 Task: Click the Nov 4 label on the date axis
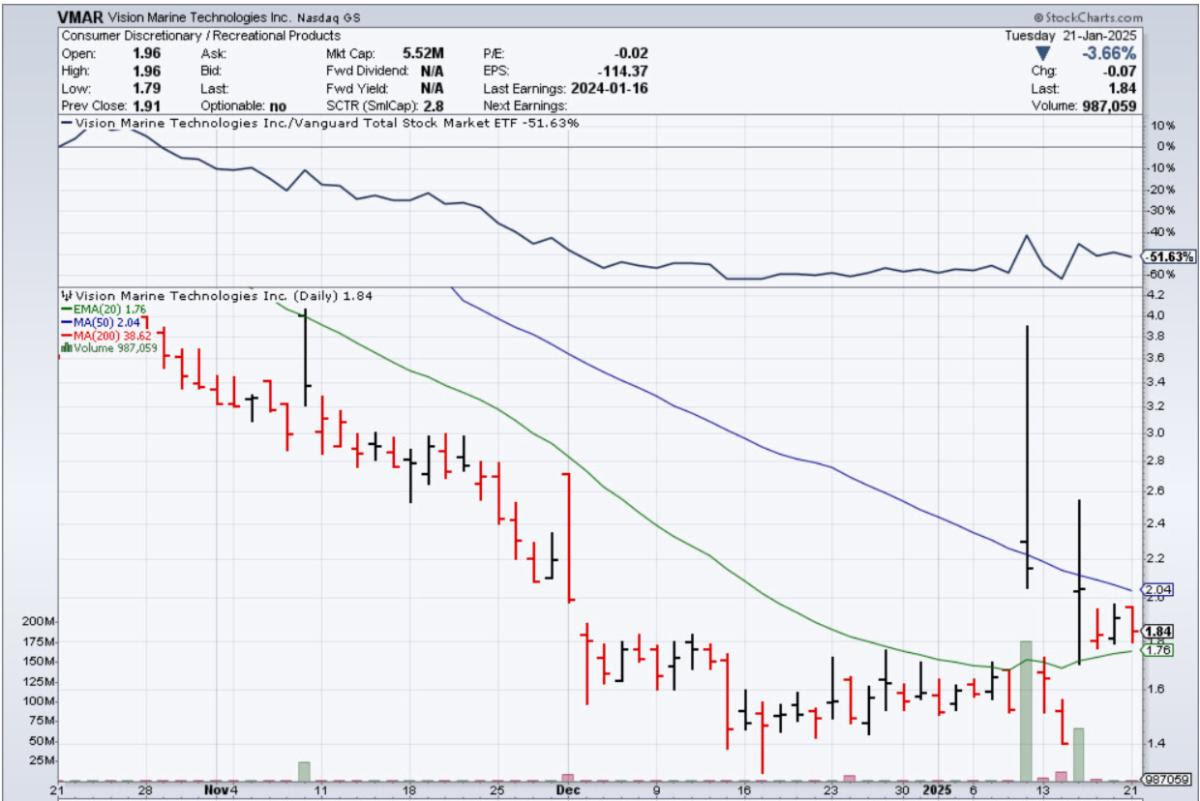point(221,790)
